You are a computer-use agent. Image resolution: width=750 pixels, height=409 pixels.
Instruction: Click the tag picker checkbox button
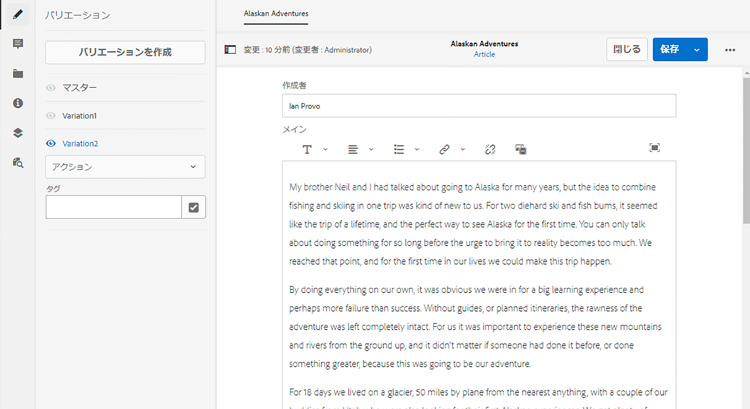[194, 207]
